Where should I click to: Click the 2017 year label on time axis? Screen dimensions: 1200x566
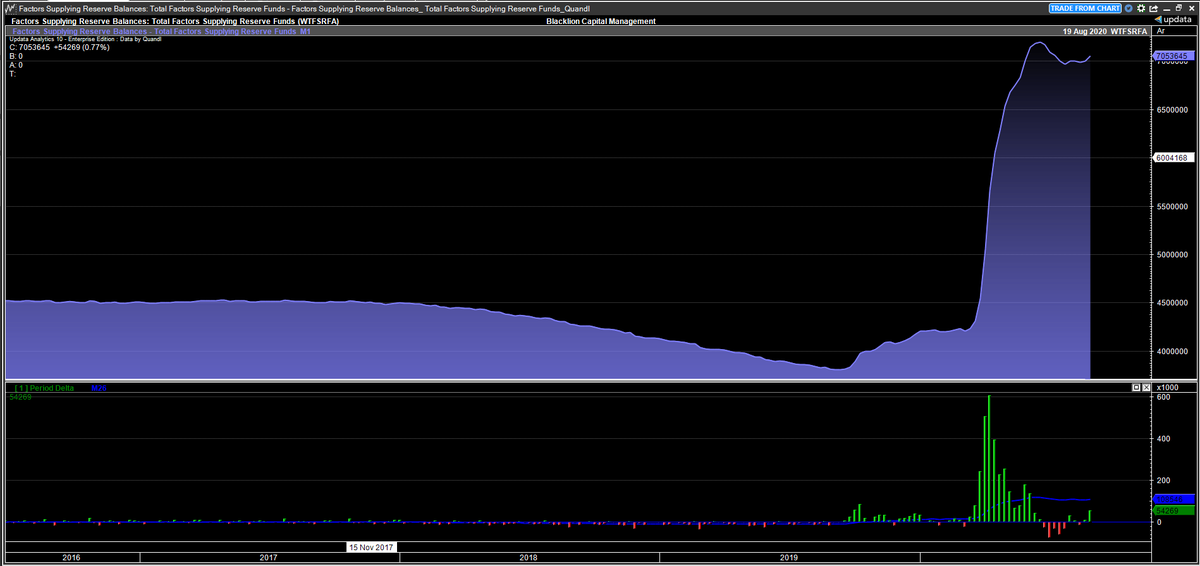tap(268, 558)
